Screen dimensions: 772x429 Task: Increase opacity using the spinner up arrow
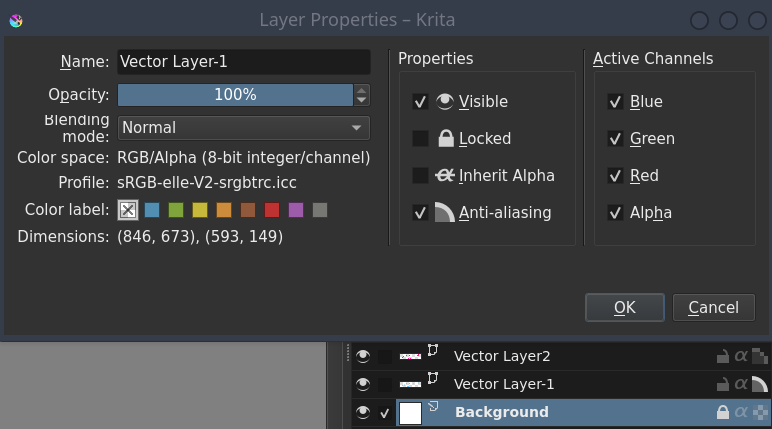(x=362, y=90)
